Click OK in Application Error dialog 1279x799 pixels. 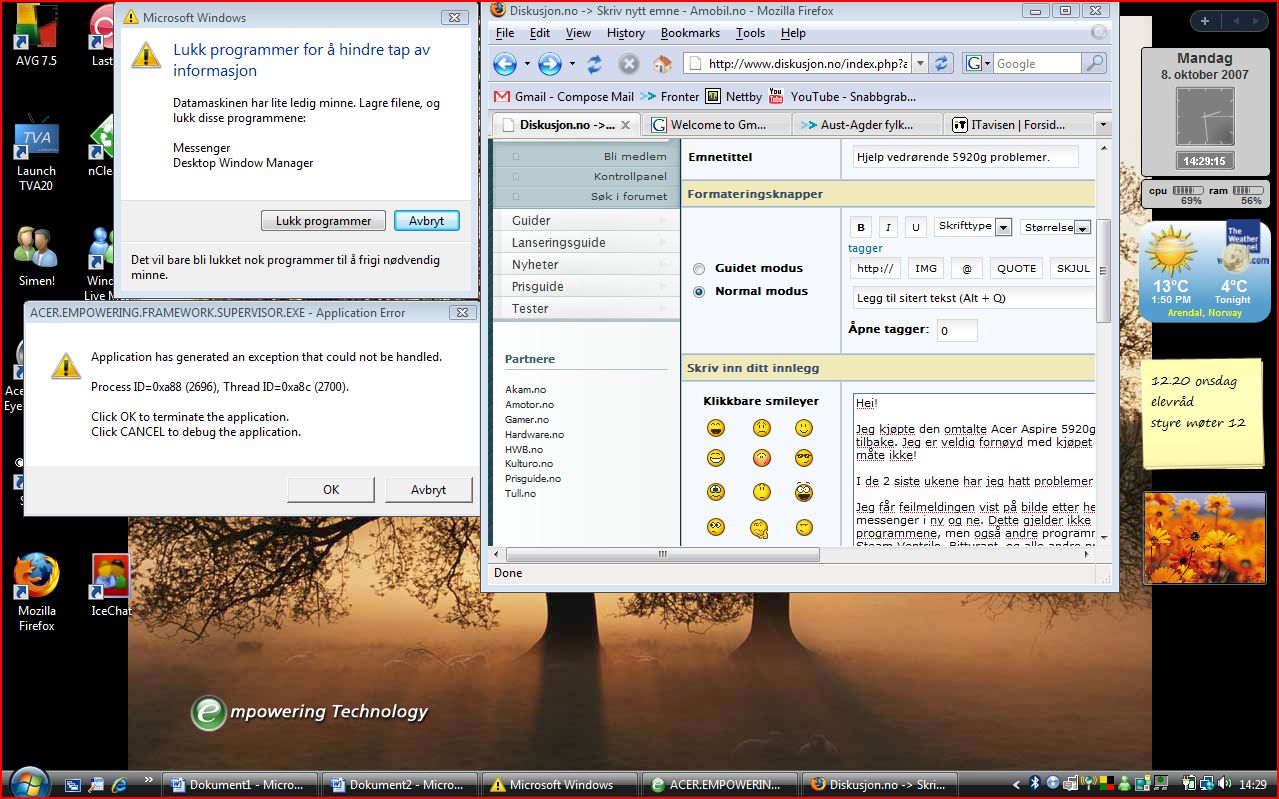click(x=331, y=490)
